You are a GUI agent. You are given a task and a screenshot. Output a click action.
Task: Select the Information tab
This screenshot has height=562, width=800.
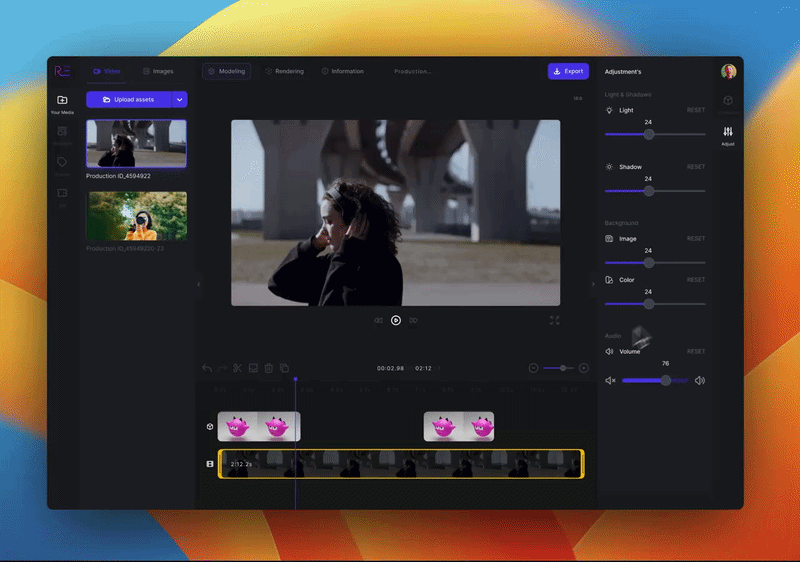(x=342, y=71)
